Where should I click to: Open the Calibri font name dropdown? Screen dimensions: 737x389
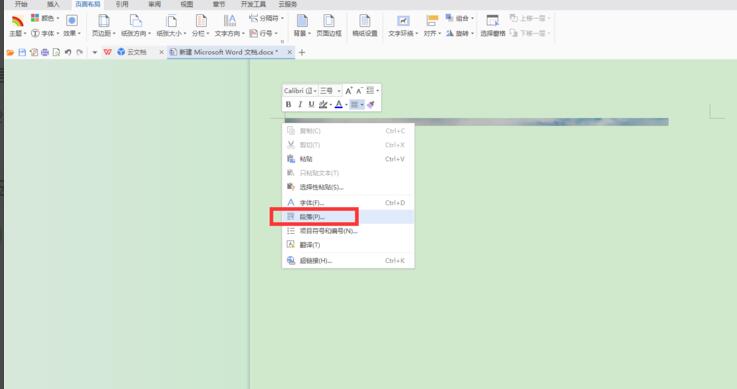pyautogui.click(x=300, y=91)
